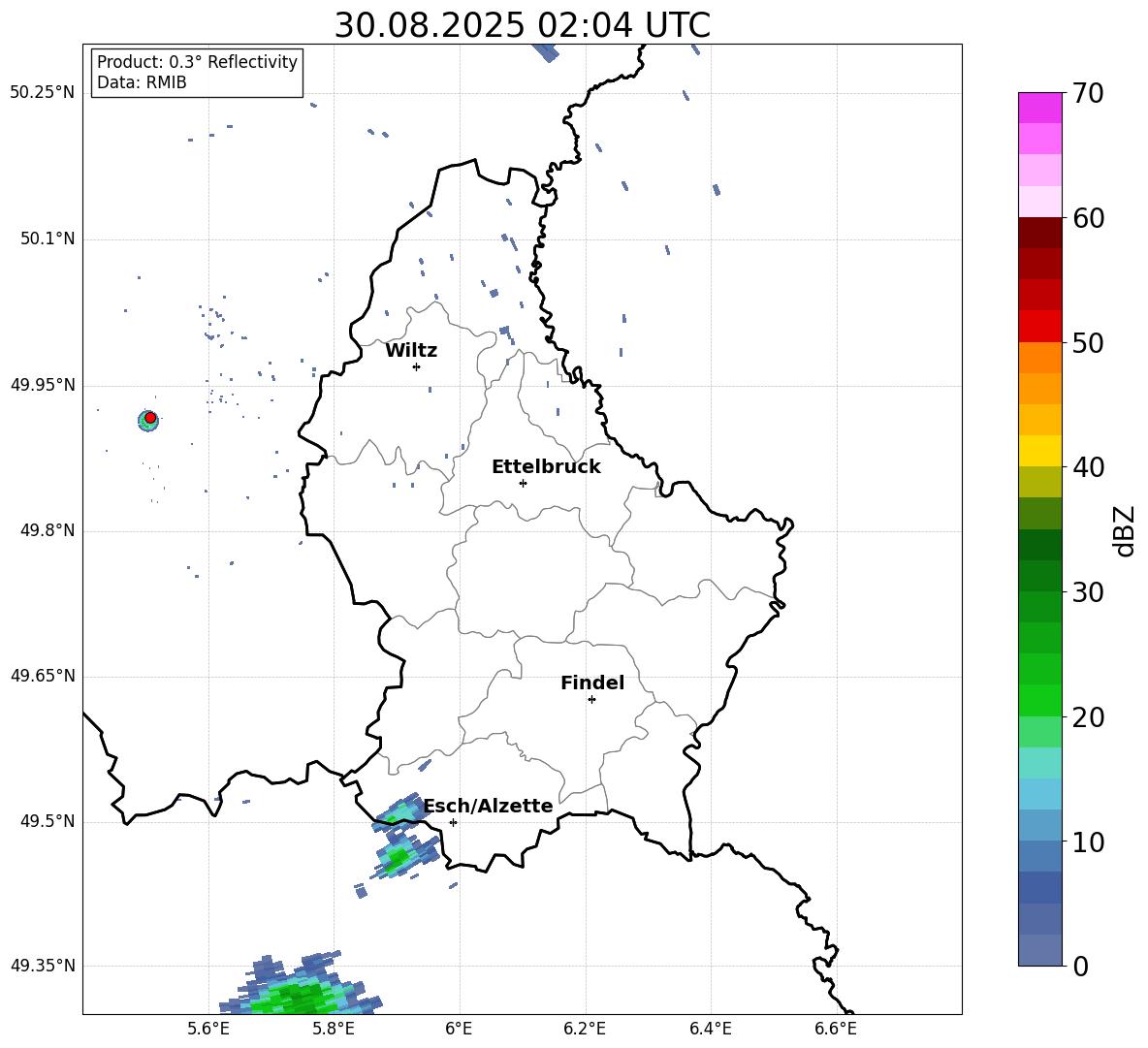The width and height of the screenshot is (1148, 1048).
Task: Select the Ettelbruck city label
Action: pos(546,467)
